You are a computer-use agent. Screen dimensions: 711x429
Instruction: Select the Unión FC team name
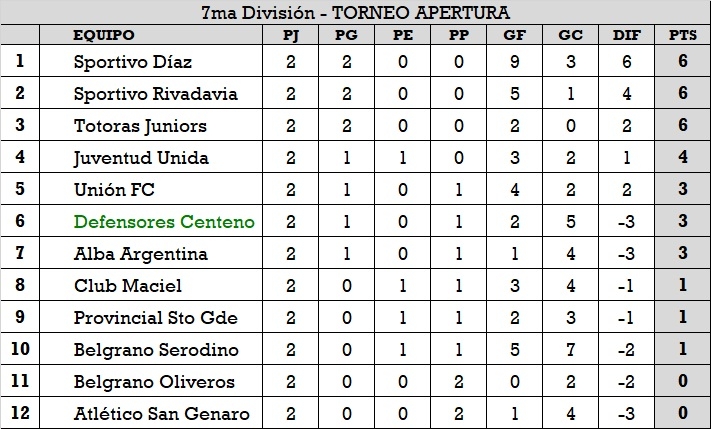click(x=114, y=190)
